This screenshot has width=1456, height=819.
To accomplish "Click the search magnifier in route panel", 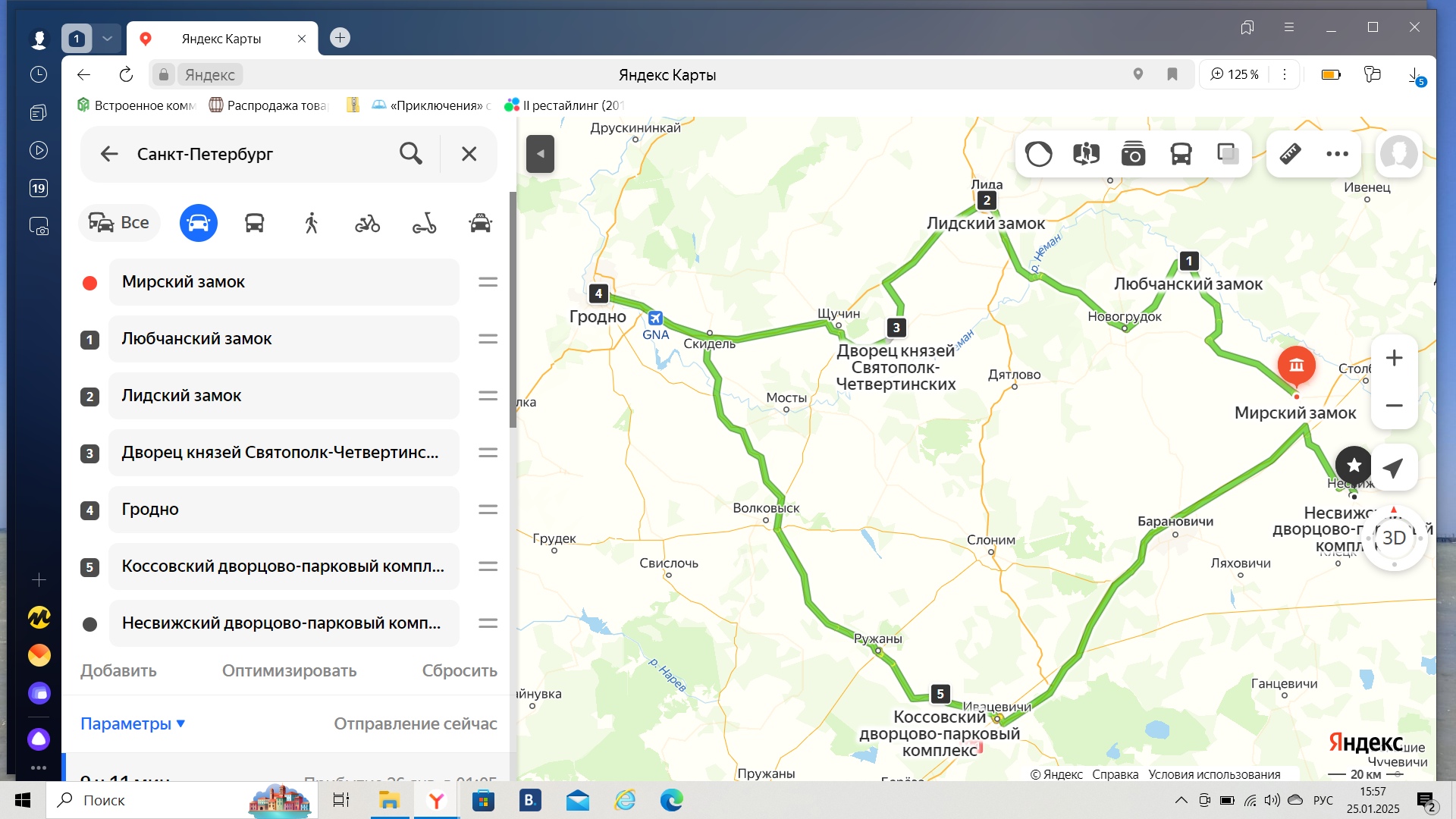I will click(411, 154).
